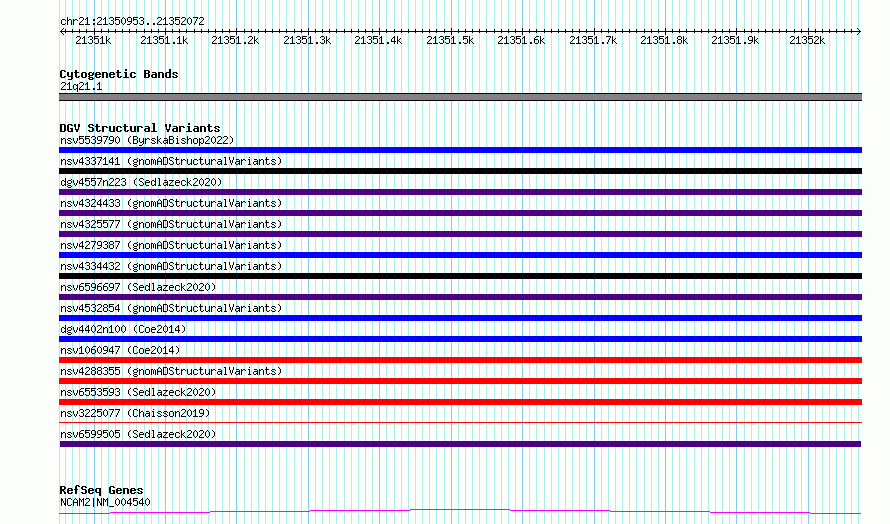The image size is (890, 524).
Task: Click the dgv4402n100 (Coe2014) label
Action: pyautogui.click(x=123, y=329)
